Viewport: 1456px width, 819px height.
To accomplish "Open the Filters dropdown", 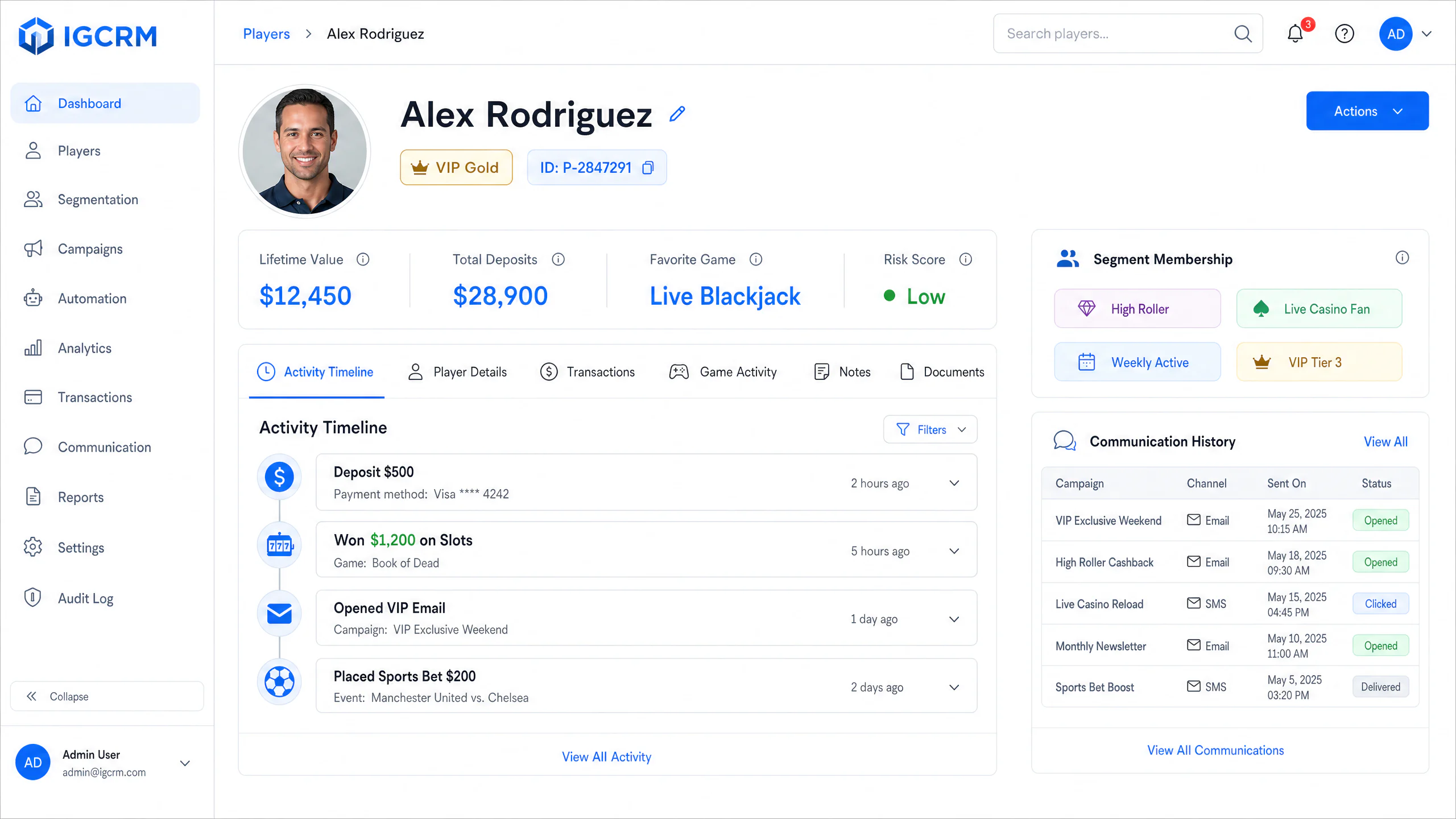I will click(x=930, y=429).
